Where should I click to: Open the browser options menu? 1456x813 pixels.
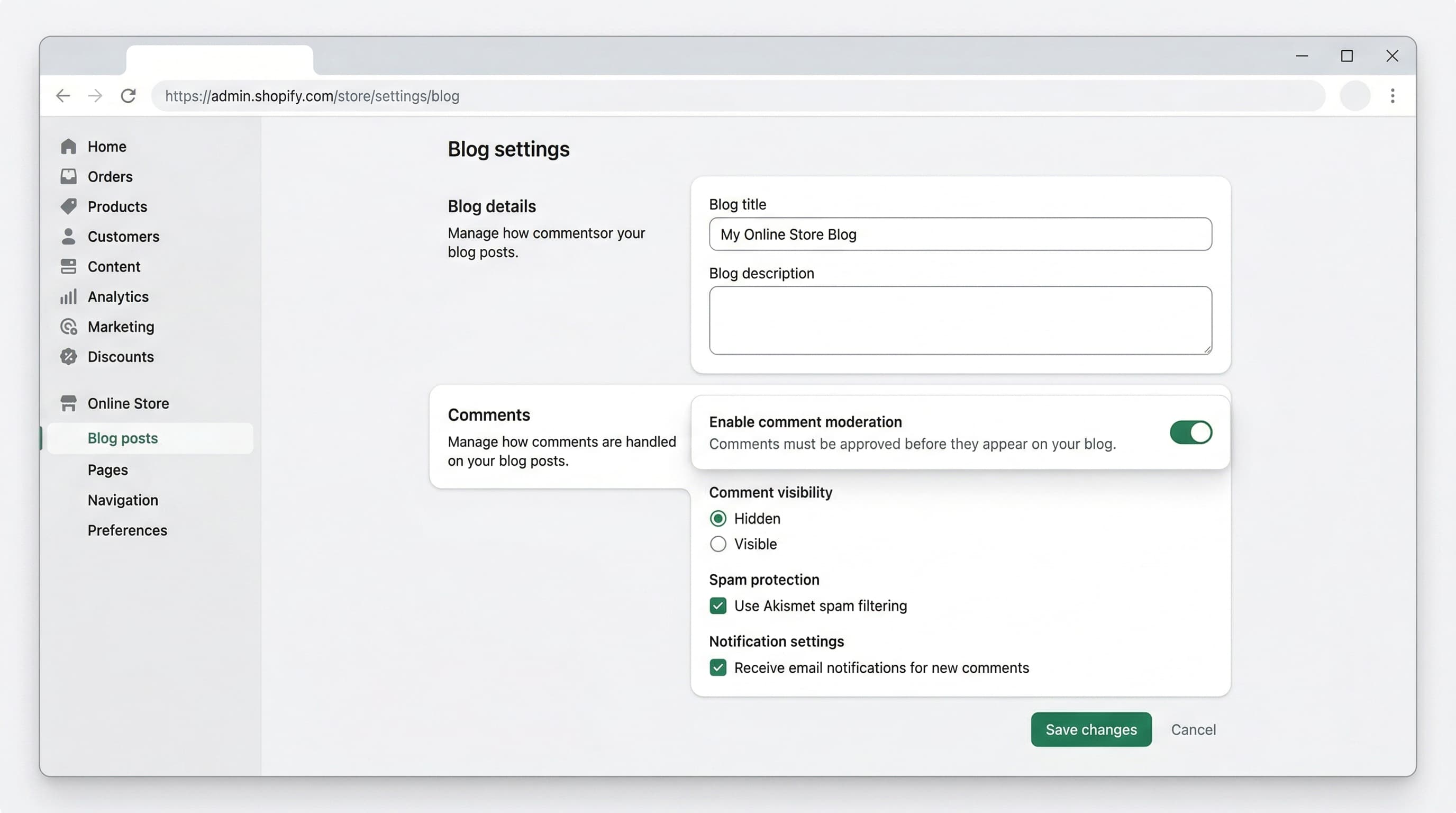pos(1392,96)
